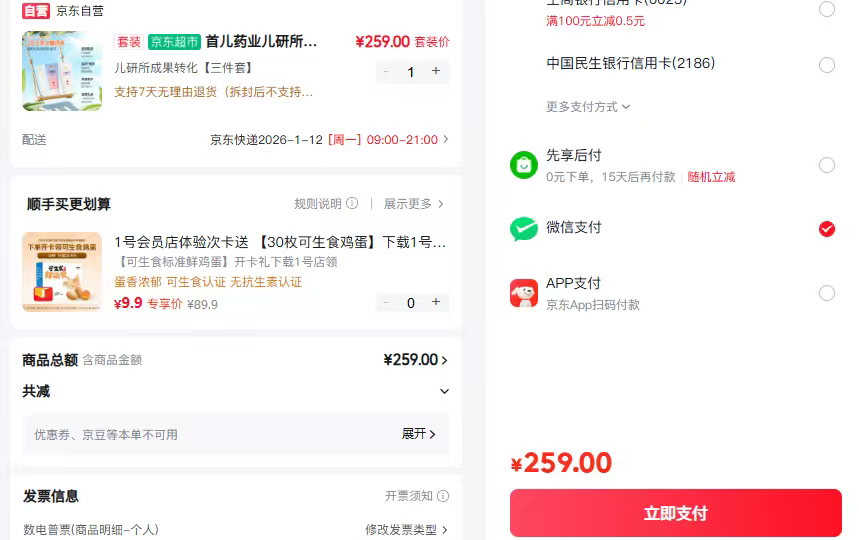Add one 可生食鸡蛋 item with plus
Screen dimensions: 859x540
pyautogui.click(x=436, y=302)
